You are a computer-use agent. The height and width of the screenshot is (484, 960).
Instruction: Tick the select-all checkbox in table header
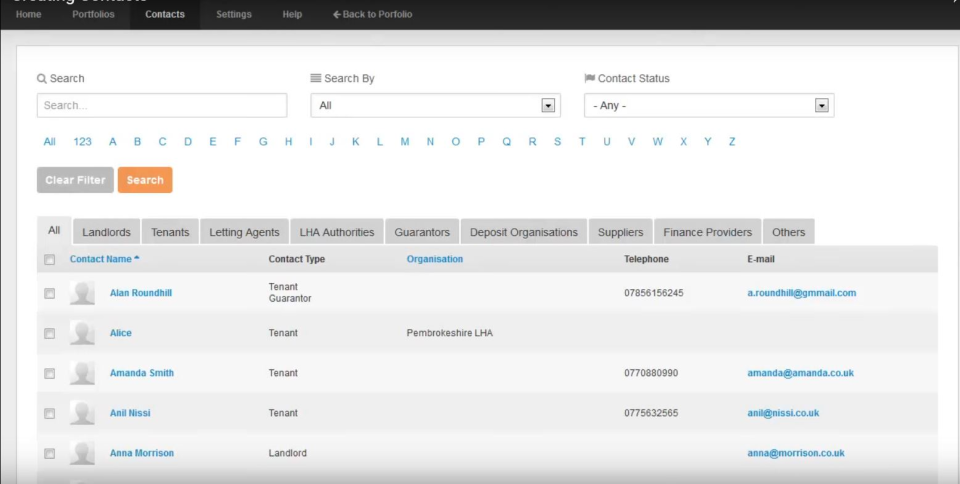click(50, 259)
